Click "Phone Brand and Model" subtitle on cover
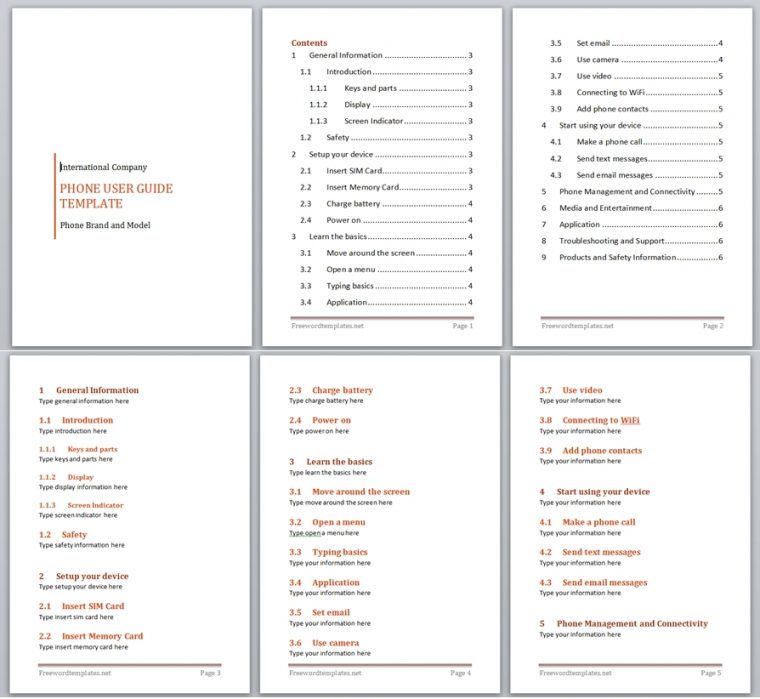This screenshot has width=760, height=699. pos(105,225)
